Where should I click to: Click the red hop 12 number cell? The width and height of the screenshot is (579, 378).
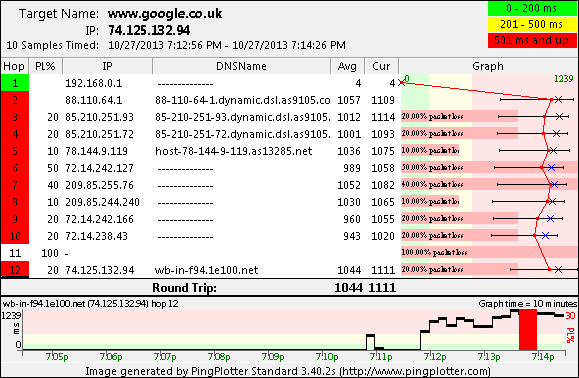tap(15, 270)
